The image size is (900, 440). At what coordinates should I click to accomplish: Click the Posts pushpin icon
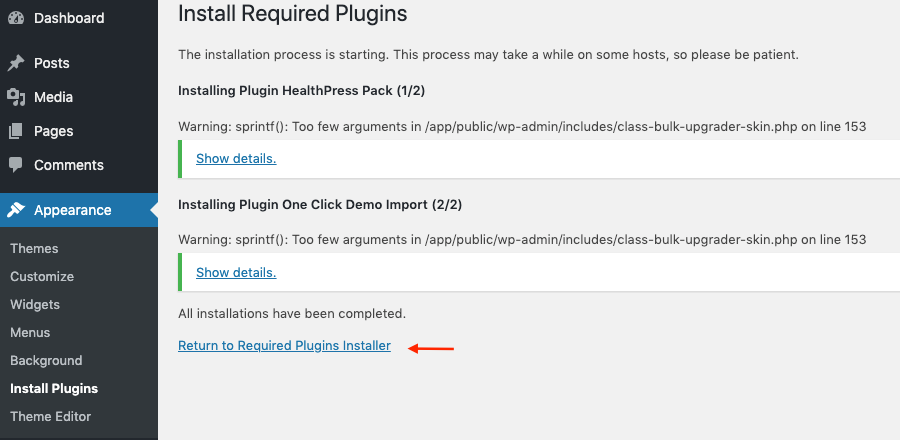[x=16, y=63]
